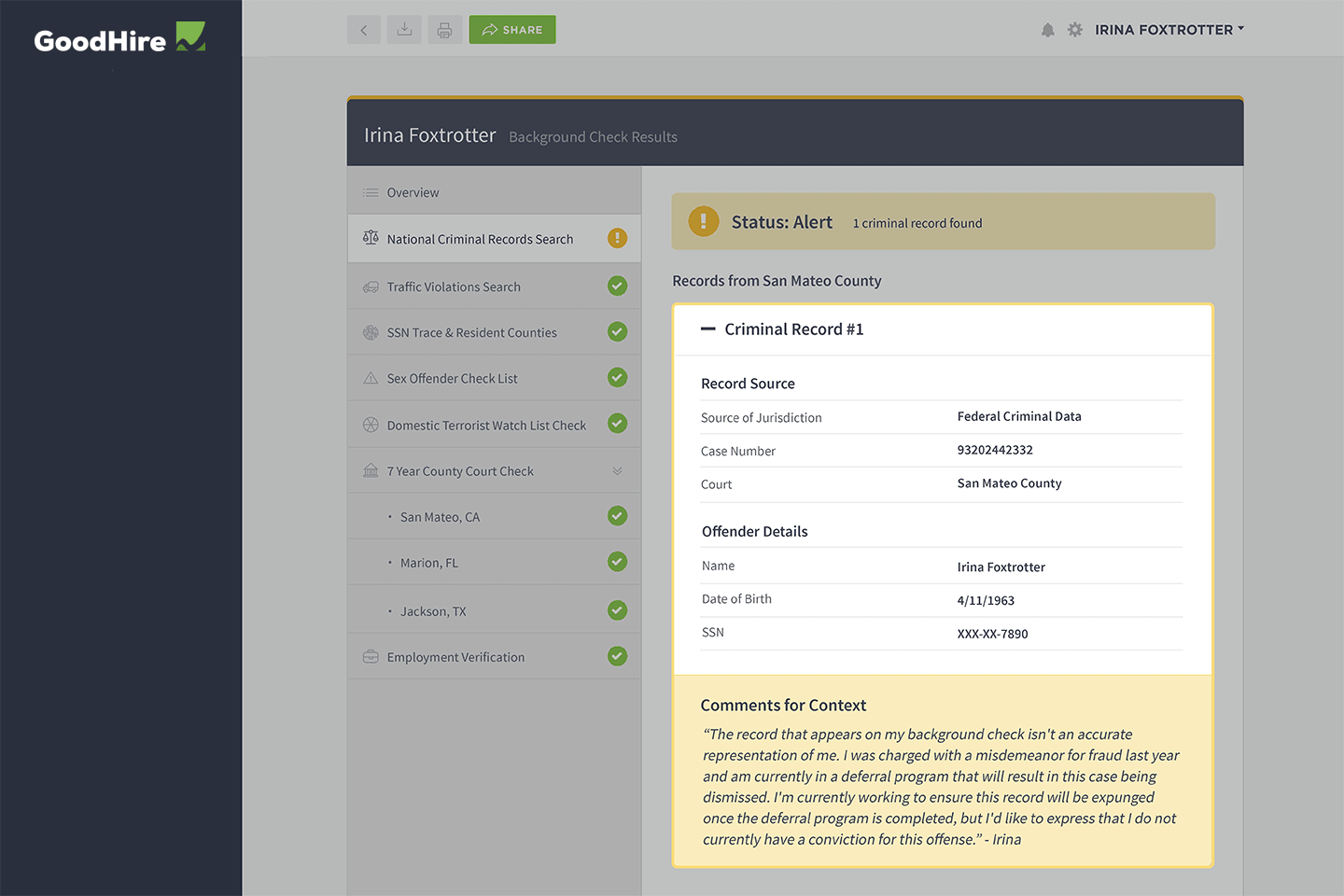Click the SHARE button
The width and height of the screenshot is (1344, 896).
[511, 29]
